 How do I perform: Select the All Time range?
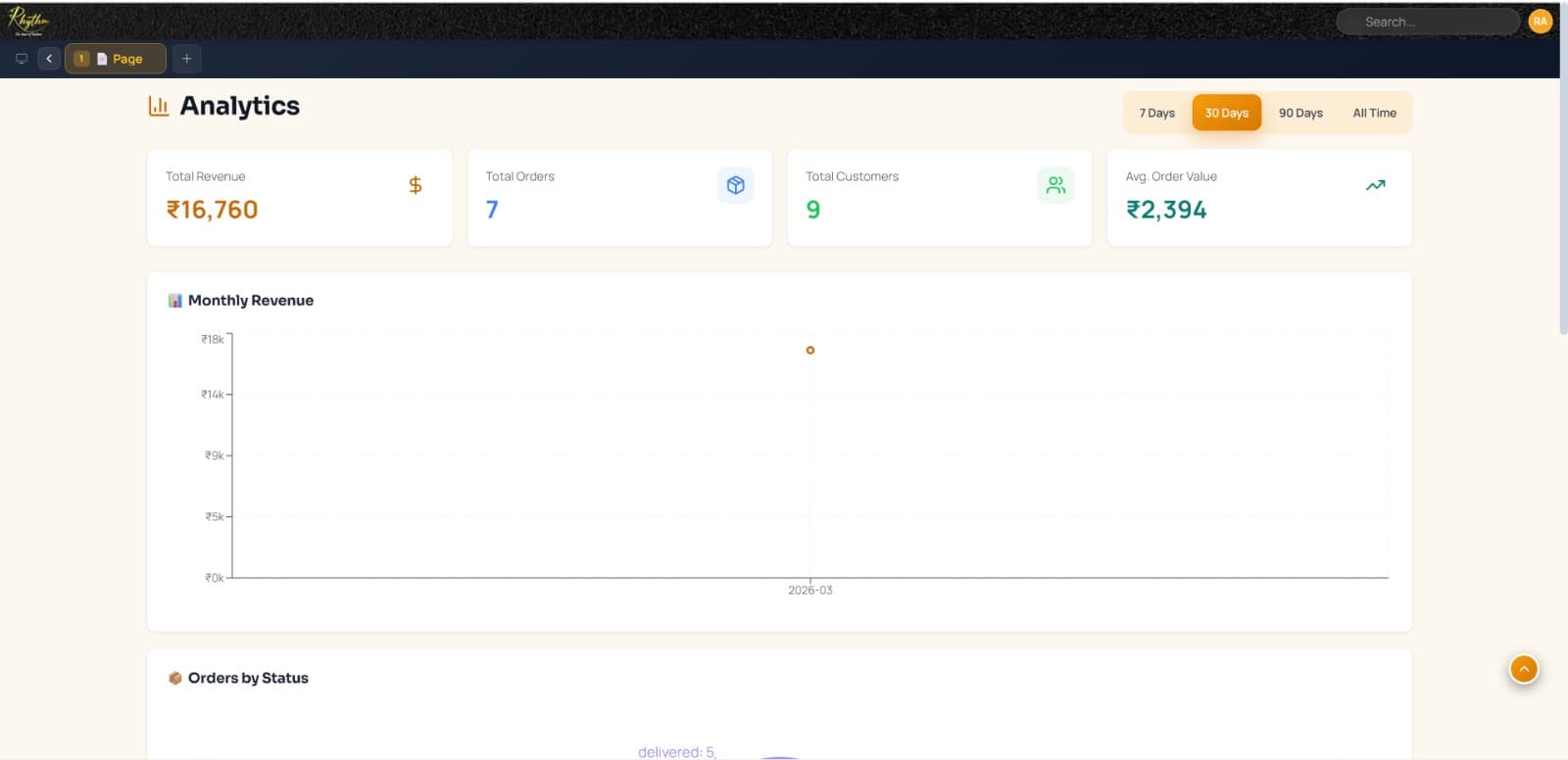1374,113
